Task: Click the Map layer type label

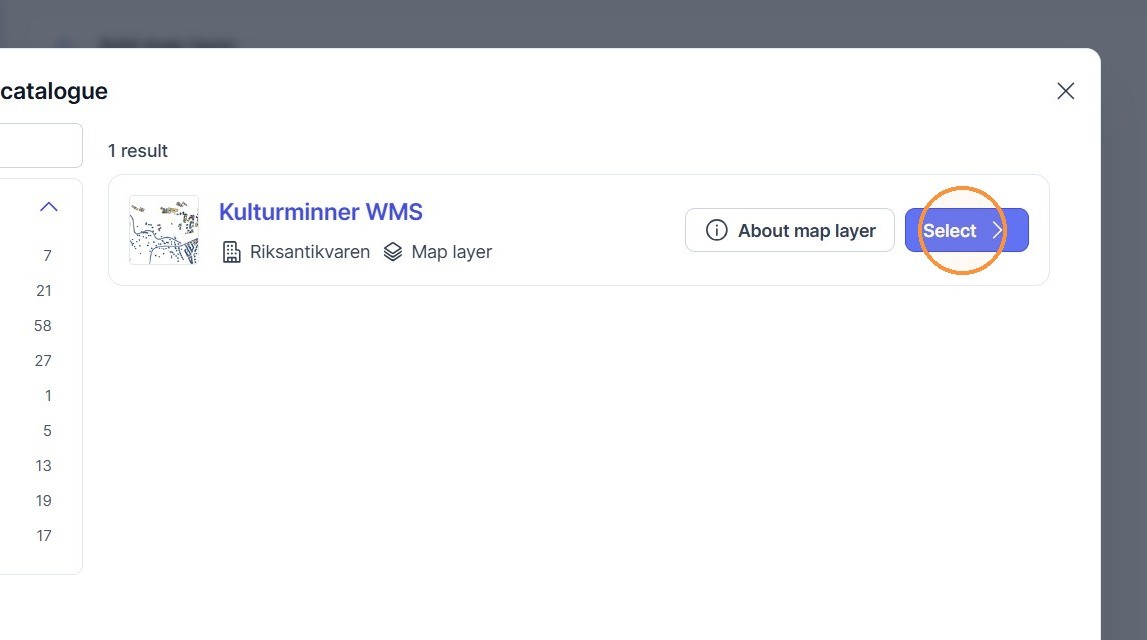Action: pos(451,252)
